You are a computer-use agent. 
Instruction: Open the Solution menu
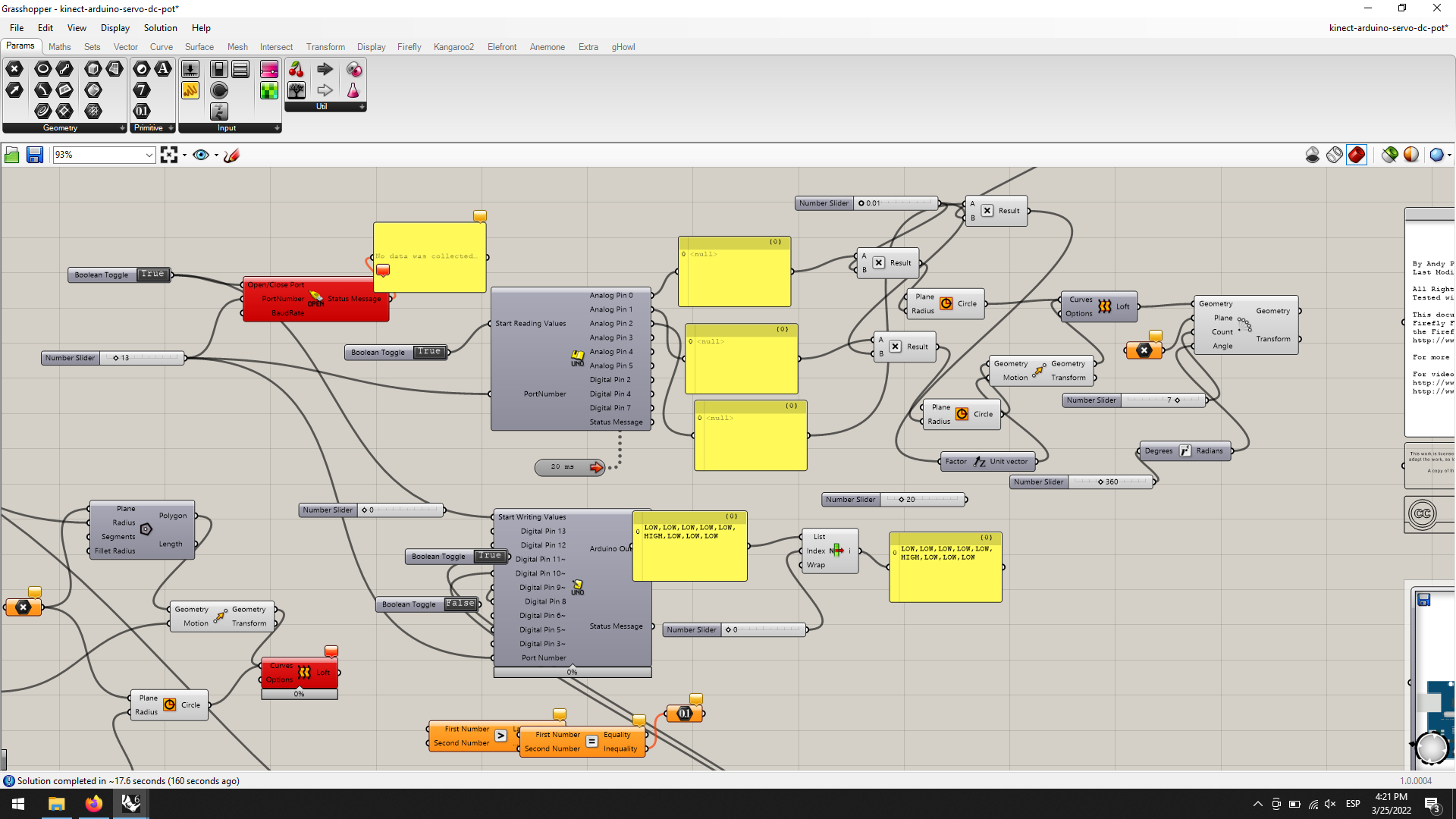(x=160, y=28)
